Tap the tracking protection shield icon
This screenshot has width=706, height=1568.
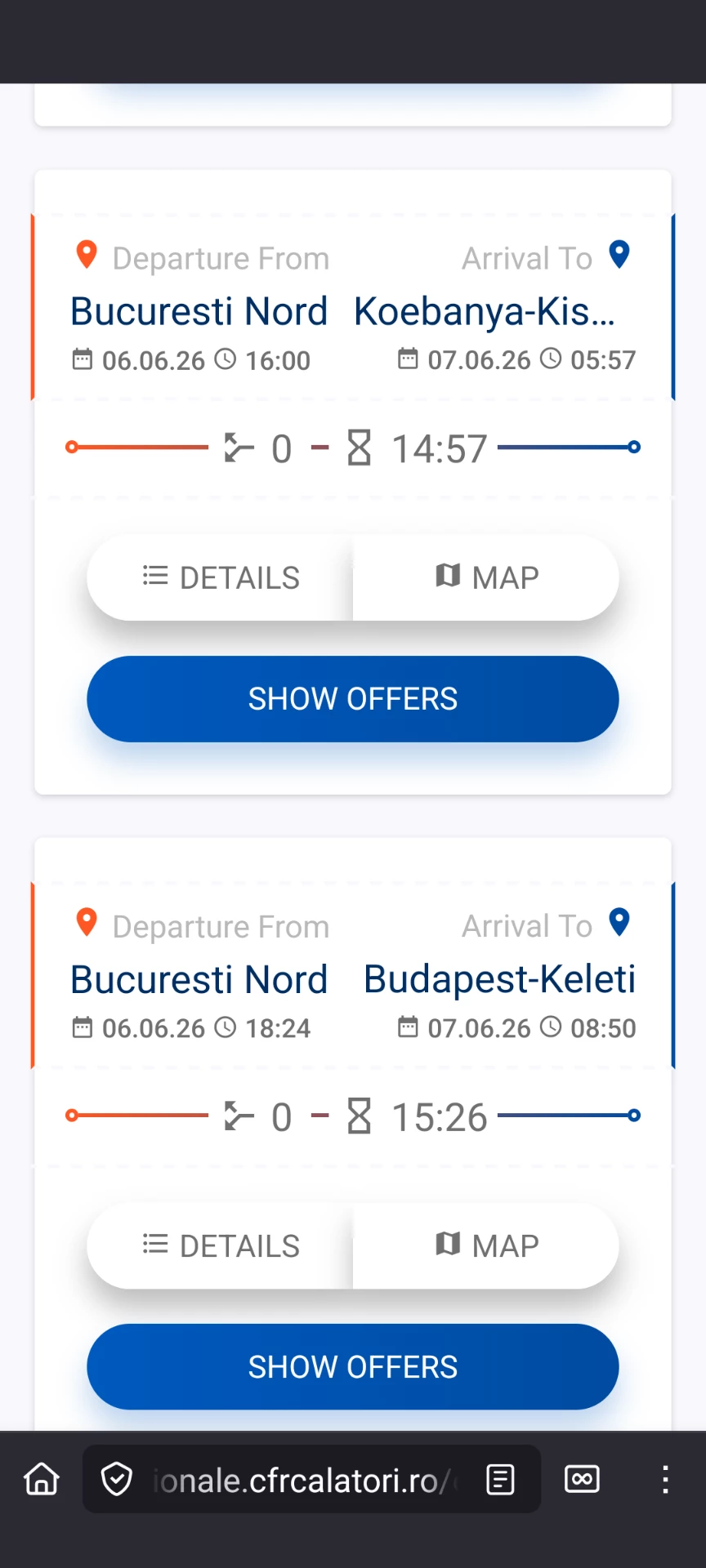(x=117, y=1479)
